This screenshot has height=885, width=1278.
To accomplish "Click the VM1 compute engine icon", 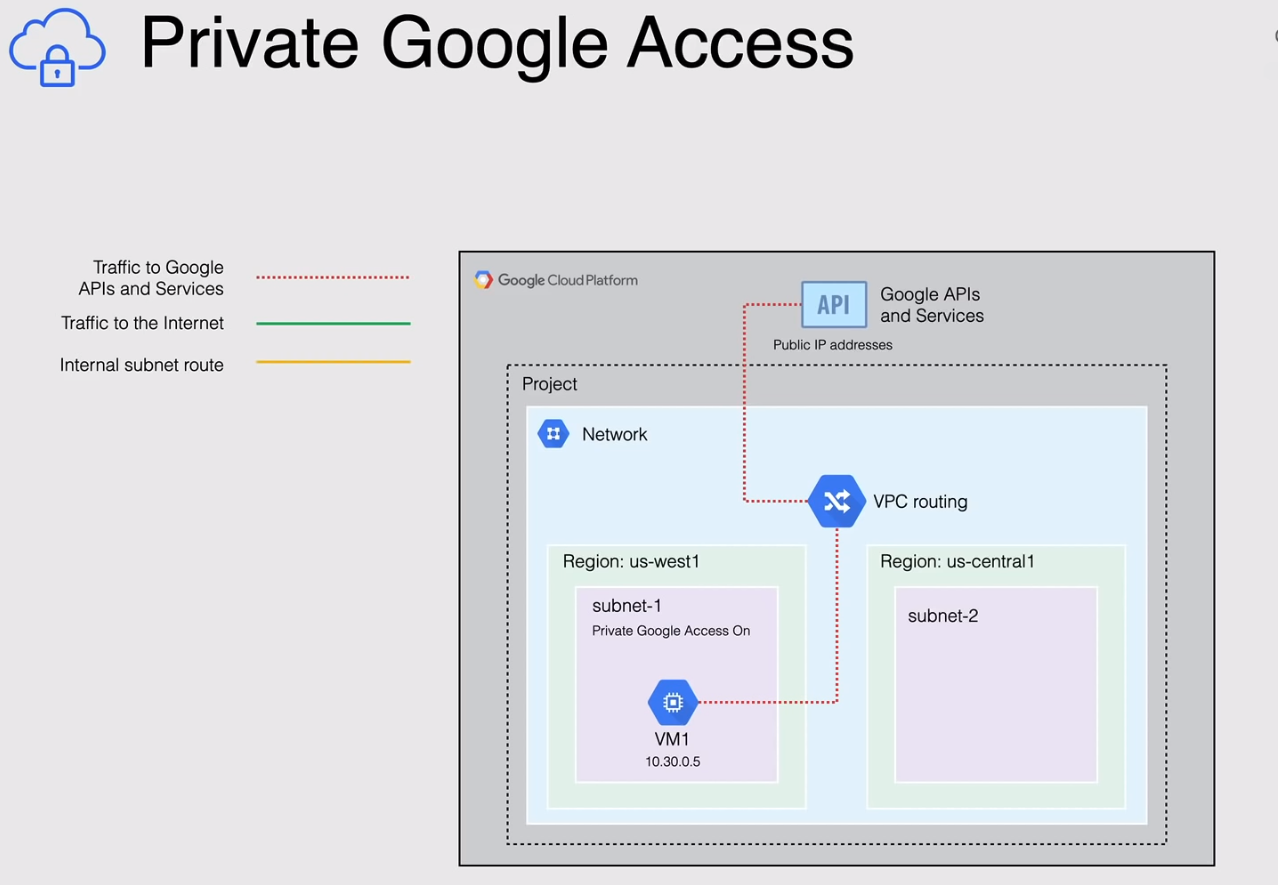I will point(673,703).
